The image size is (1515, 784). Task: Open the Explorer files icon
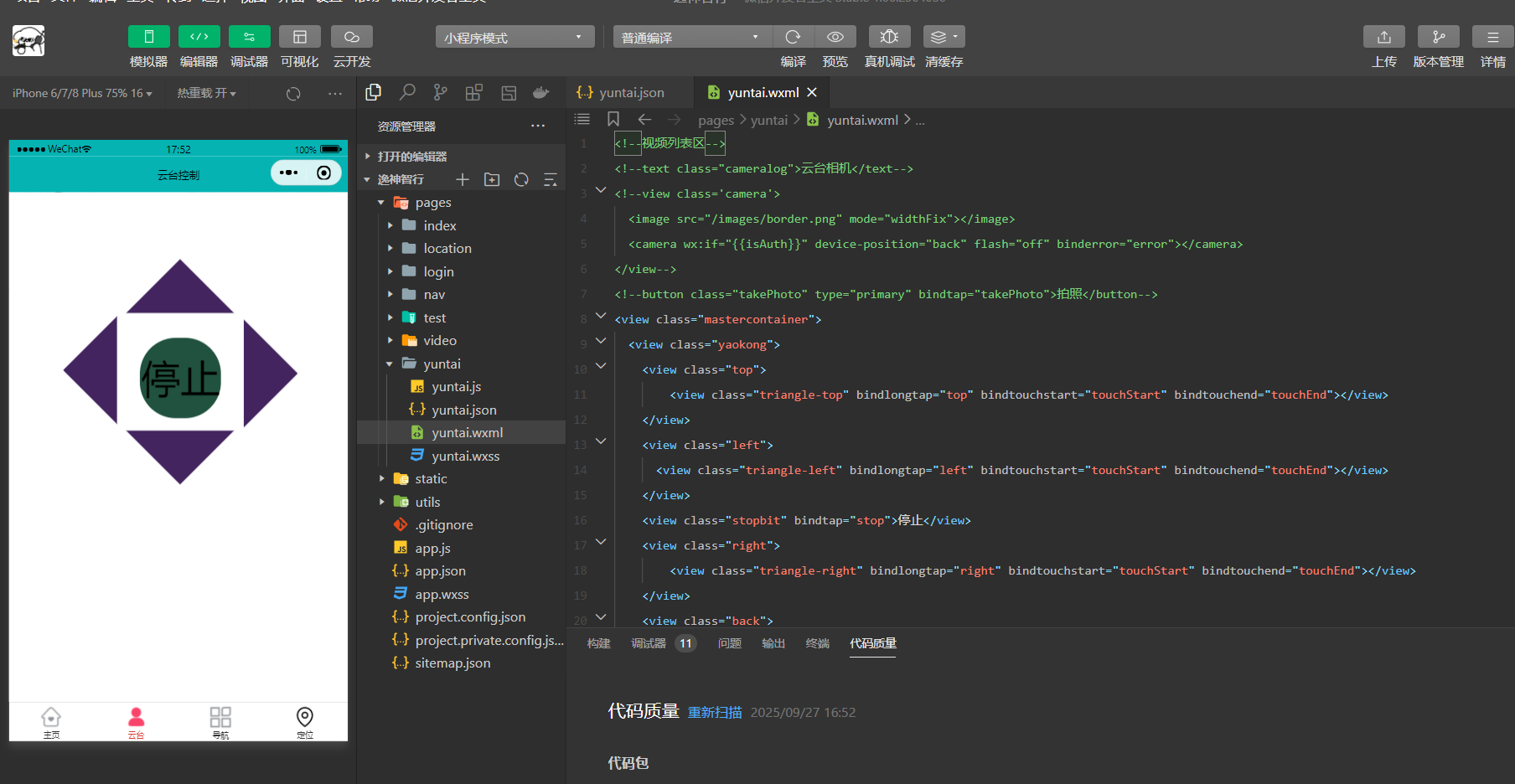374,92
